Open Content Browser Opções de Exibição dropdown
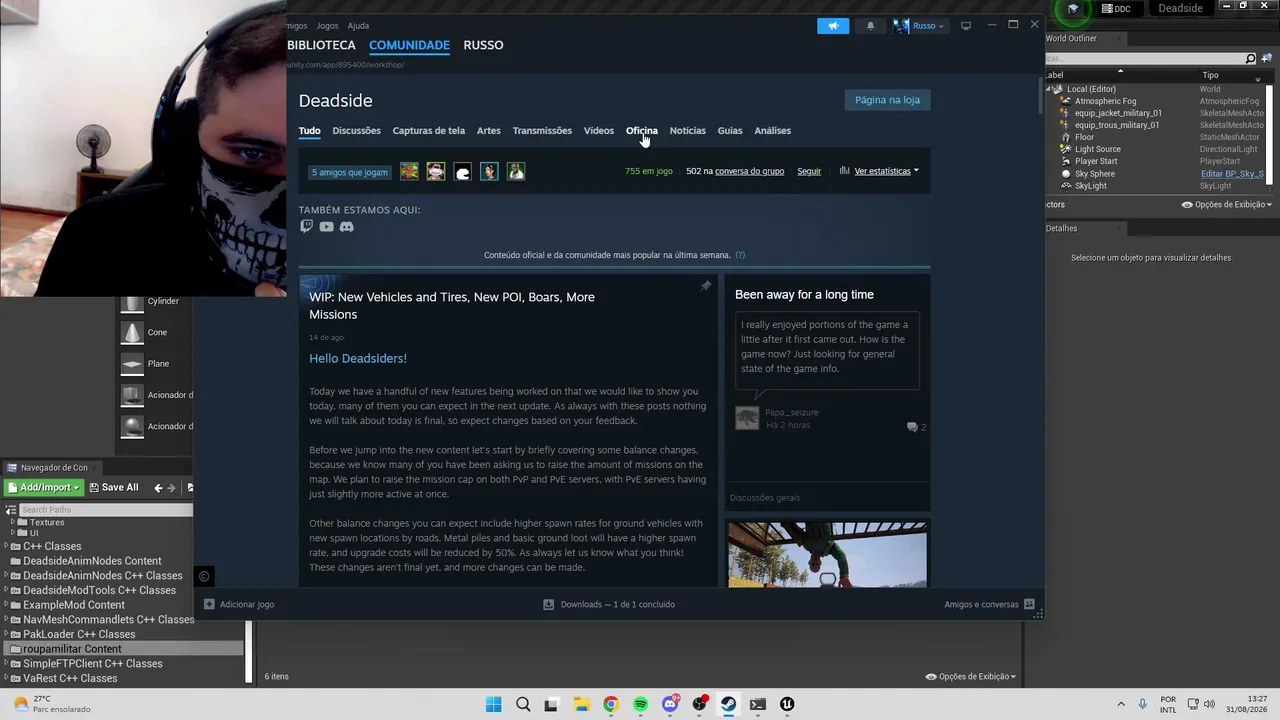1280x720 pixels. click(x=971, y=677)
